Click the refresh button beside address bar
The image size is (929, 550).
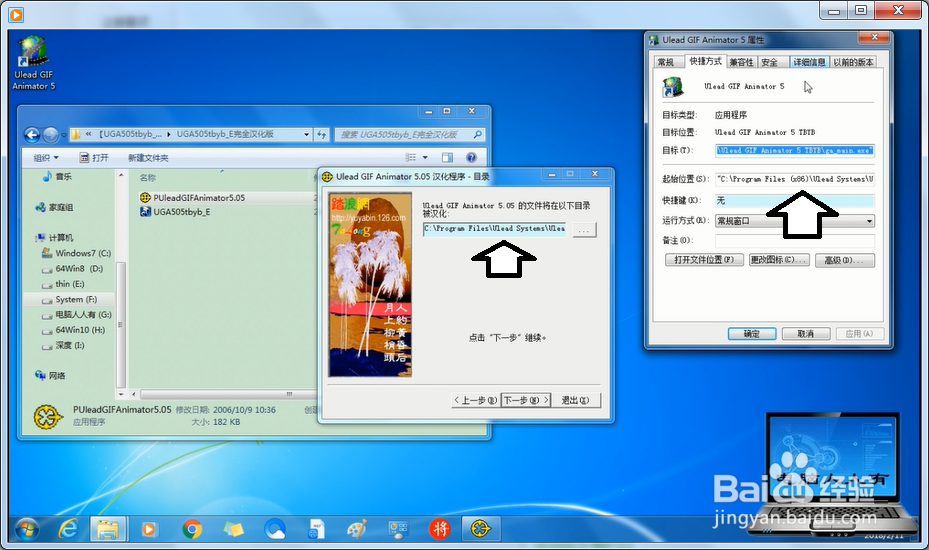322,135
